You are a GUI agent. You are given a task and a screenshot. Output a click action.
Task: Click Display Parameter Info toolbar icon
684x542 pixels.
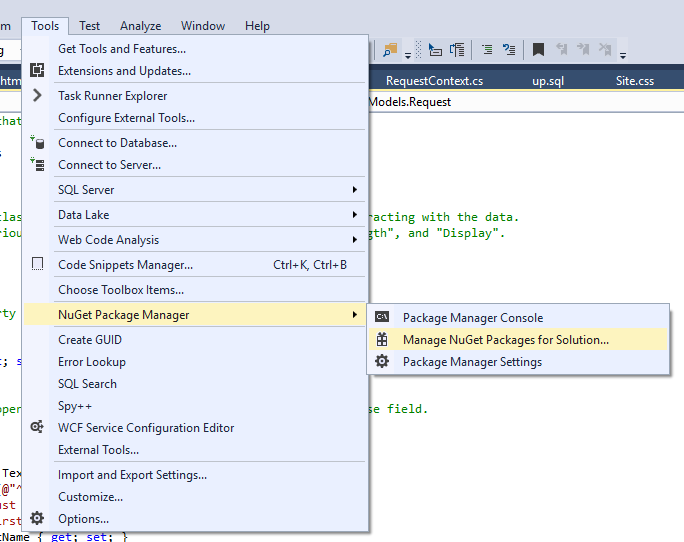(457, 50)
